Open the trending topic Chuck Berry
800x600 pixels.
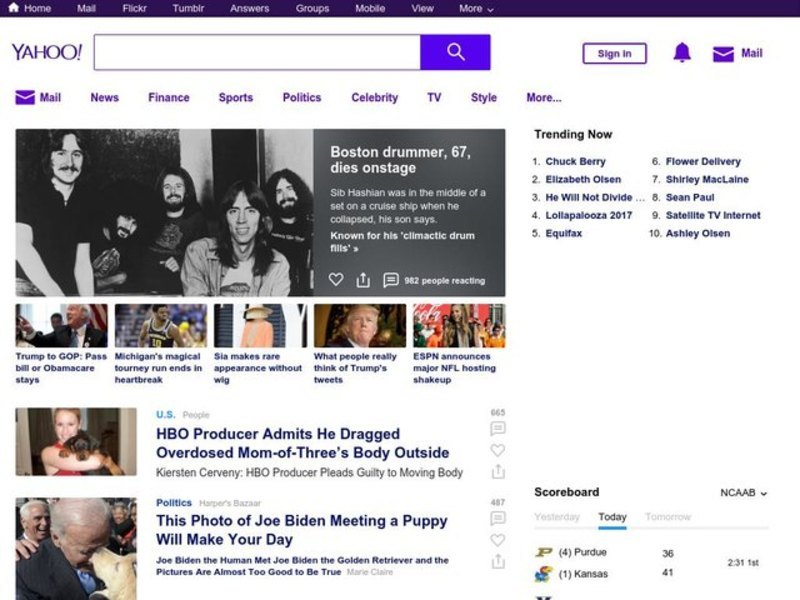point(575,162)
